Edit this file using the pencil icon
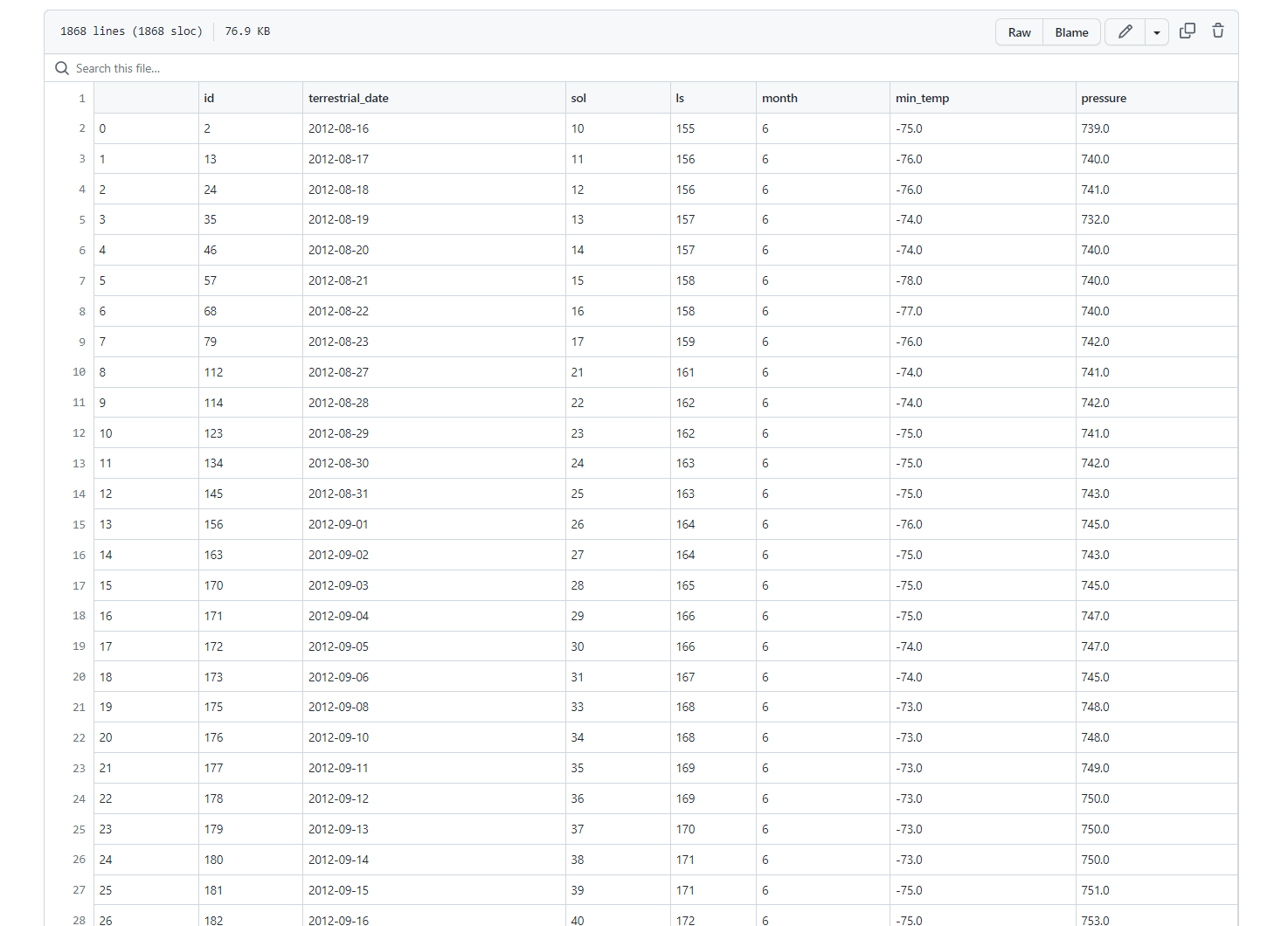Viewport: 1288px width, 926px height. click(x=1125, y=31)
